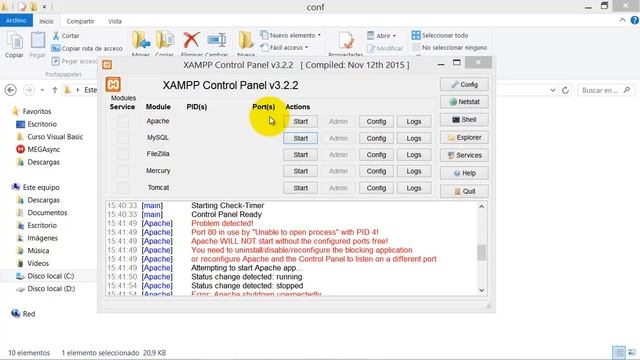View Logs for FileZilla
The width and height of the screenshot is (640, 360).
pyautogui.click(x=414, y=155)
